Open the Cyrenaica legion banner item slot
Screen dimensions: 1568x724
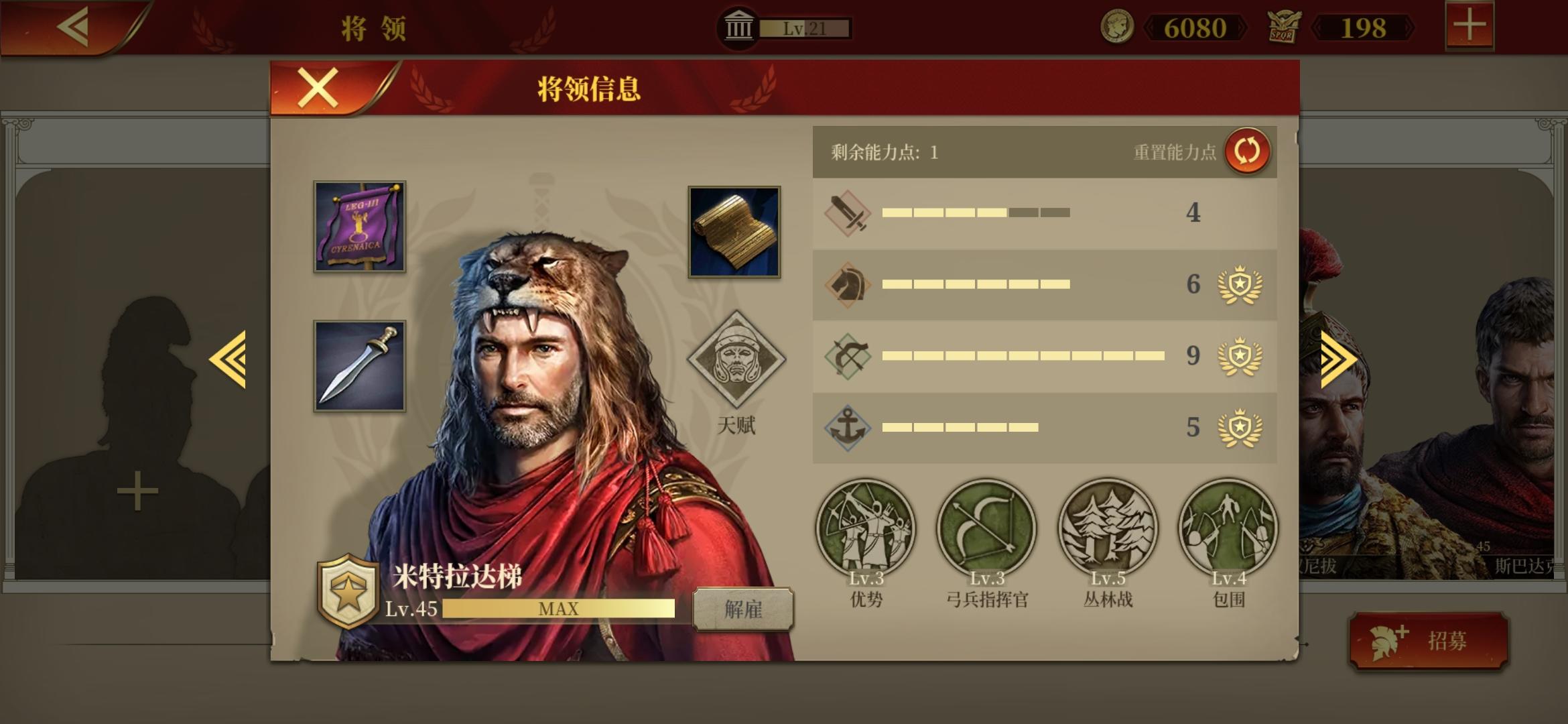[360, 227]
